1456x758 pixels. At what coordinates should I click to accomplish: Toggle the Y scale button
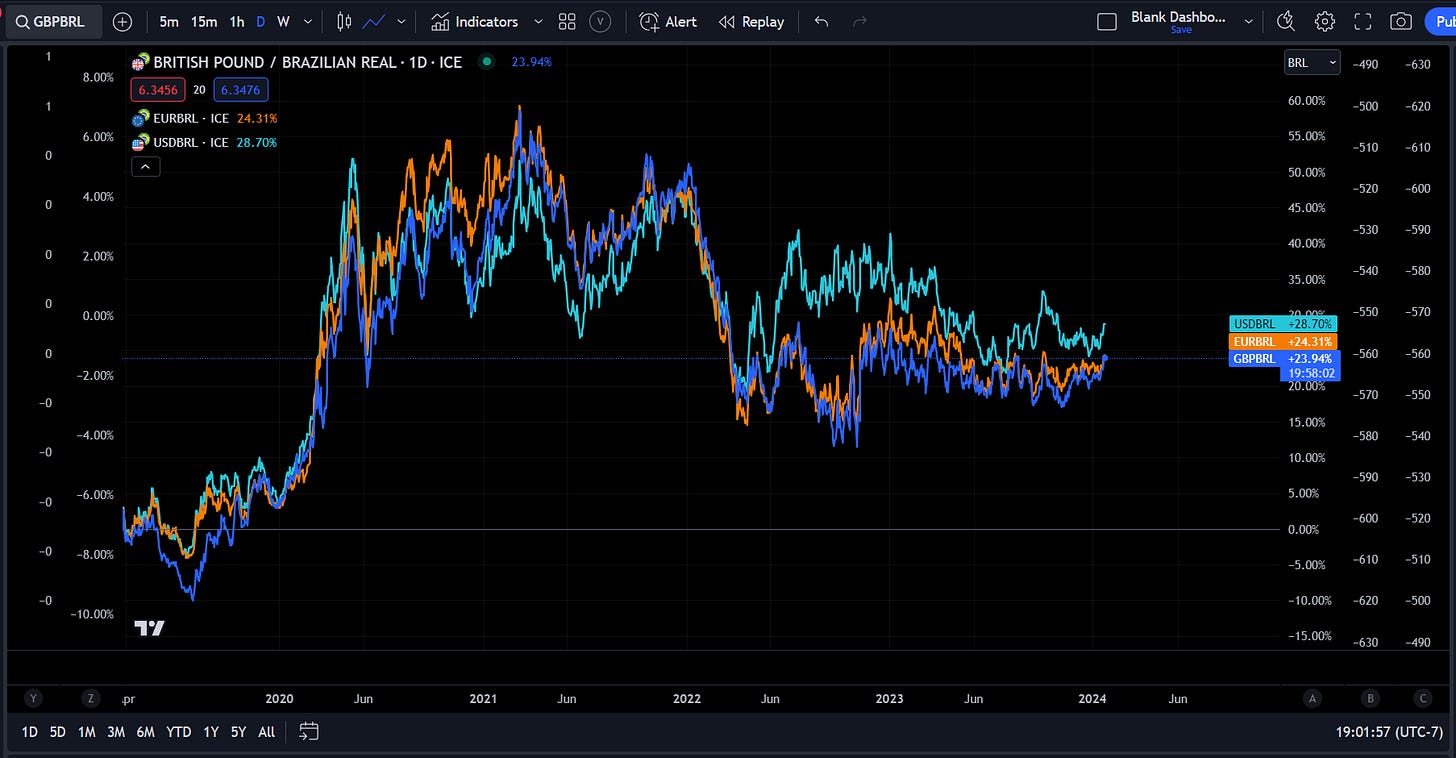[35, 698]
